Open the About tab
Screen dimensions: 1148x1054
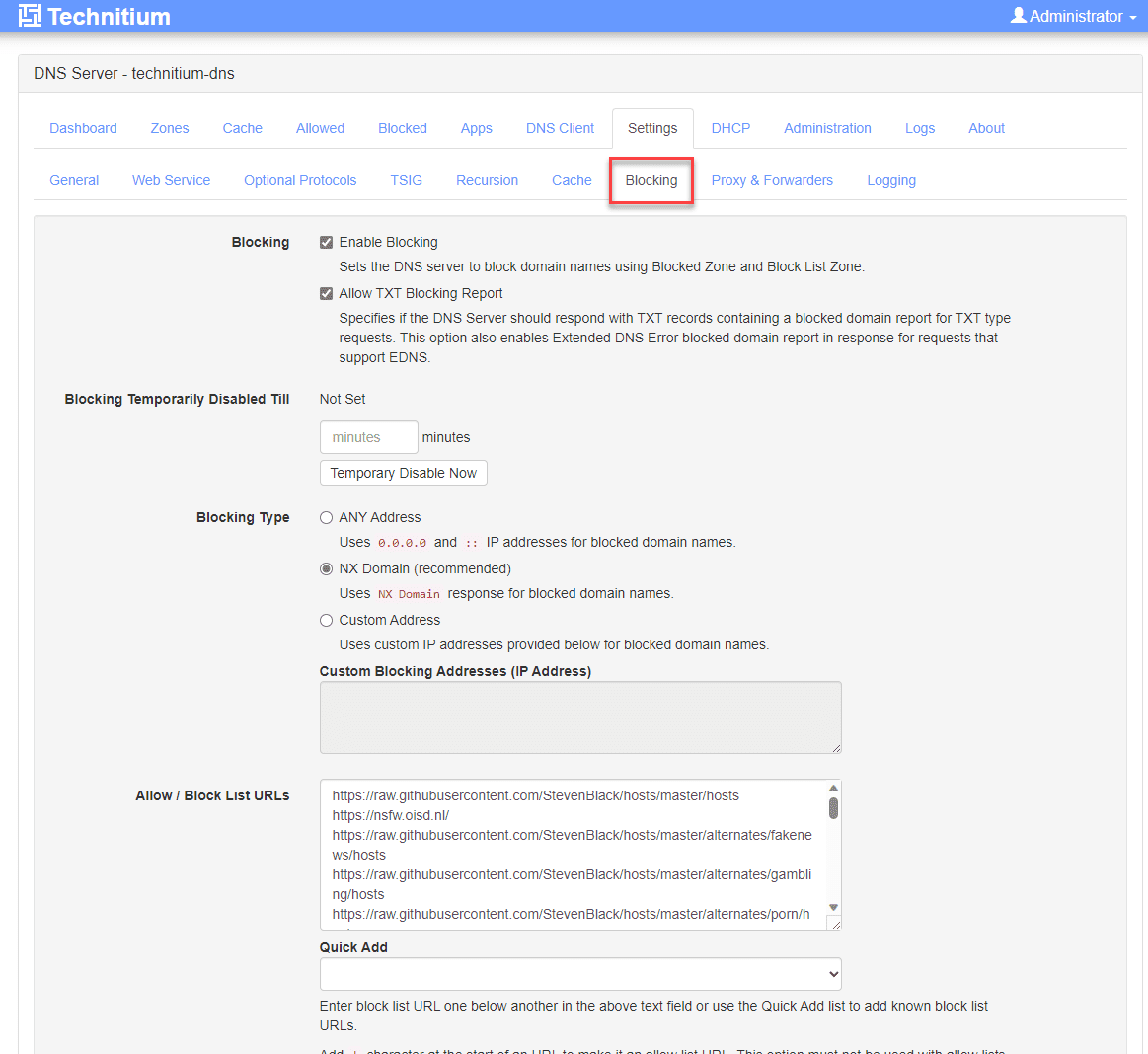[986, 129]
